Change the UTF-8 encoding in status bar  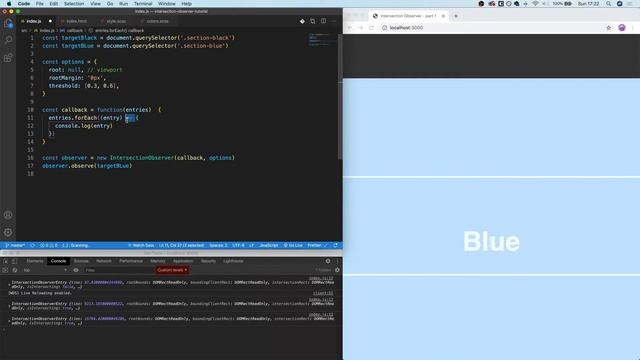click(x=238, y=245)
